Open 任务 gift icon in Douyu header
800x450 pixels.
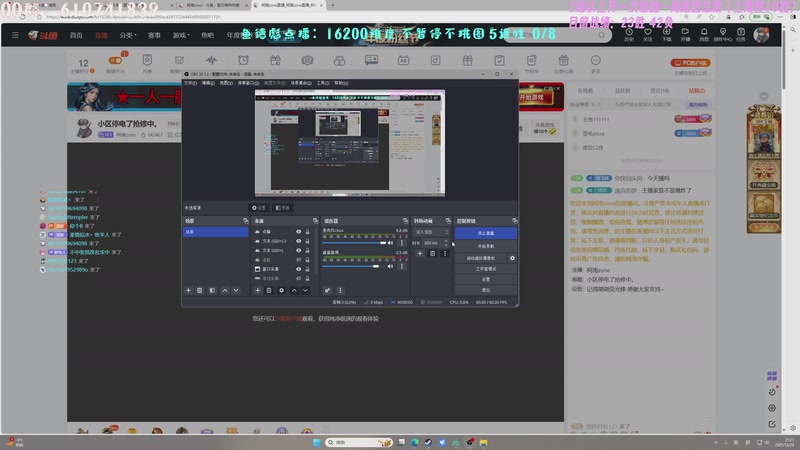741,34
